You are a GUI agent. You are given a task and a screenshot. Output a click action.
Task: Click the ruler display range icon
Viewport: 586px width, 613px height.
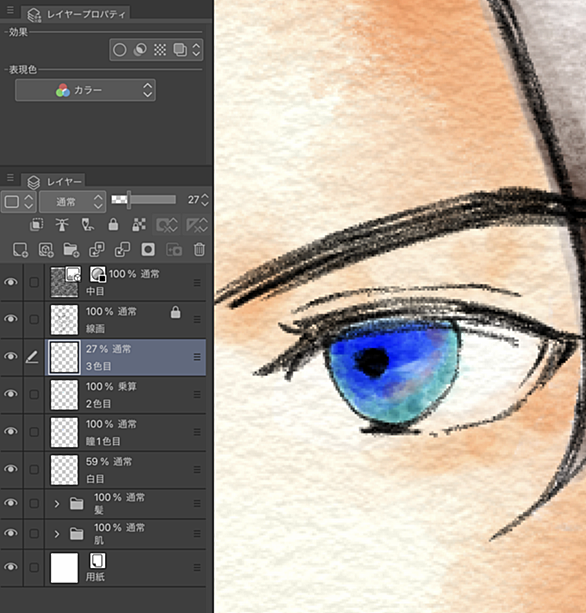coord(197,225)
